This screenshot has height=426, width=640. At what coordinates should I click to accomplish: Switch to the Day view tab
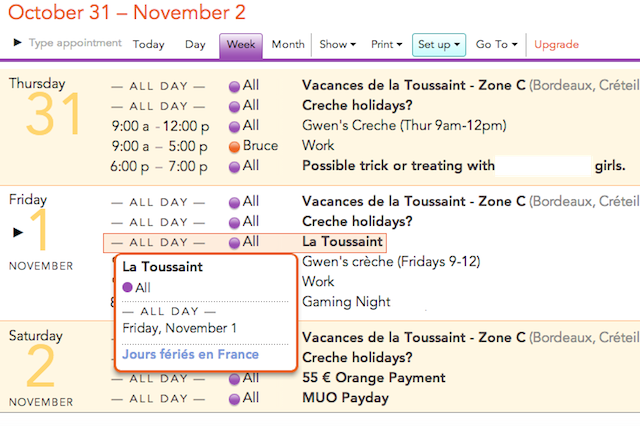click(195, 45)
